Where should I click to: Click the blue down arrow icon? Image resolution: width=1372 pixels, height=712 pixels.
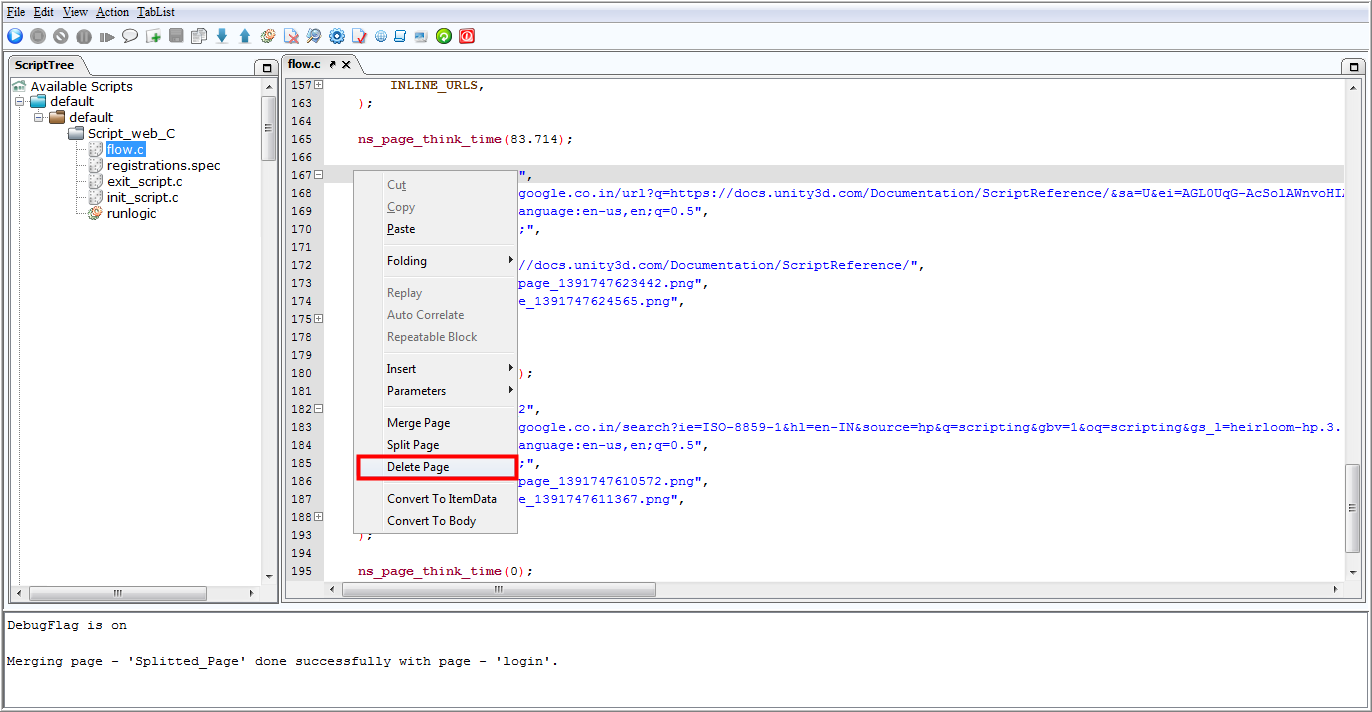pyautogui.click(x=222, y=36)
